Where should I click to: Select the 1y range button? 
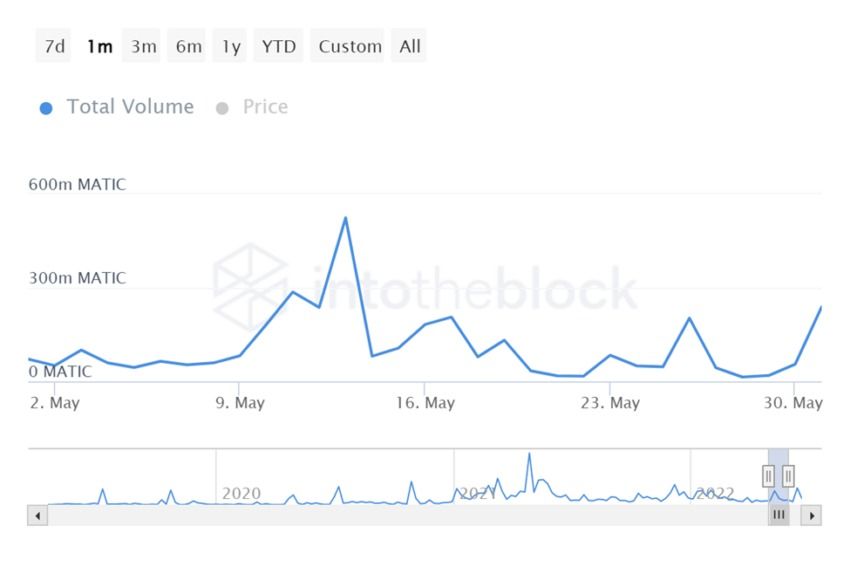(x=231, y=46)
